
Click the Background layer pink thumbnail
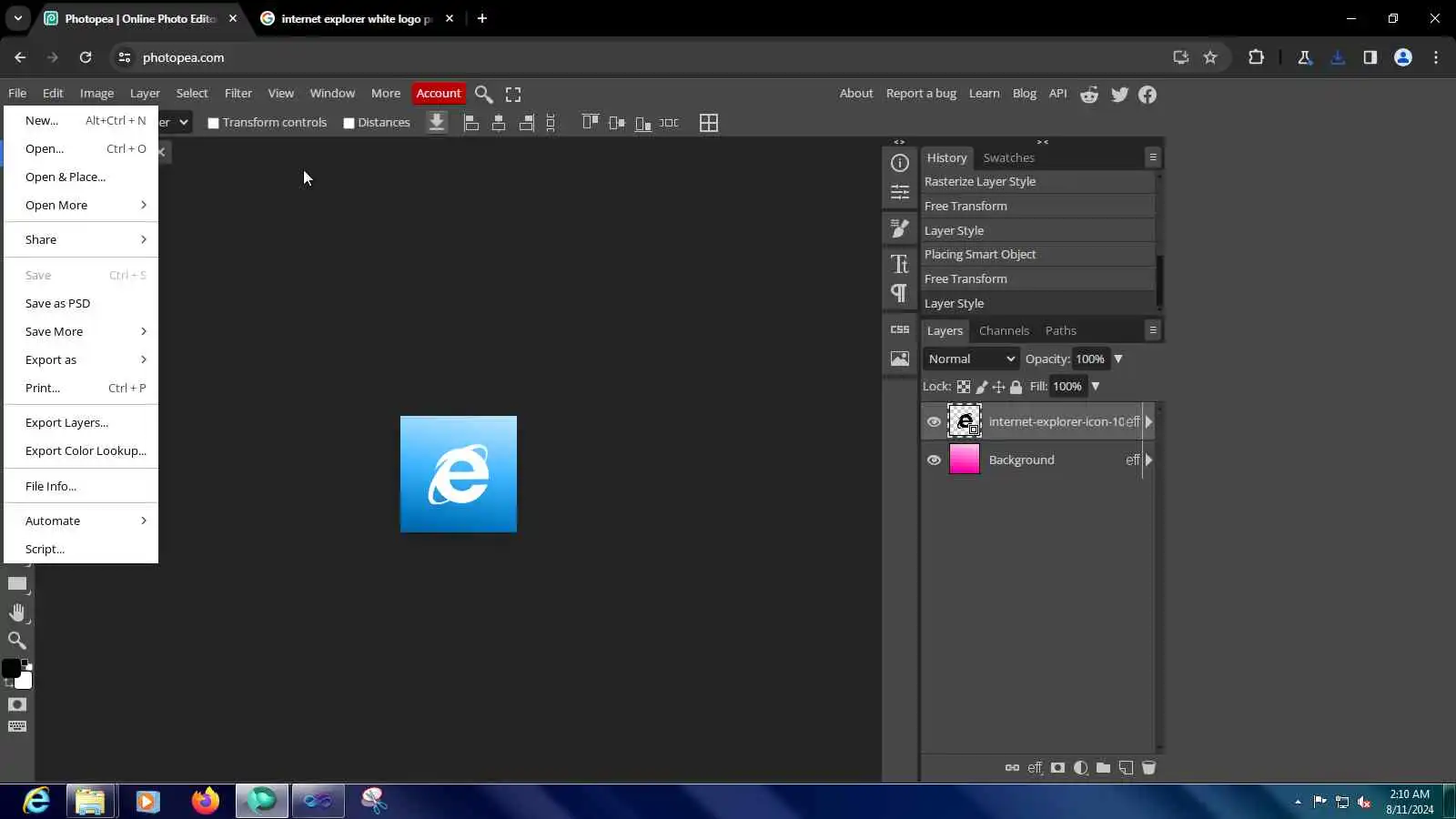(965, 460)
